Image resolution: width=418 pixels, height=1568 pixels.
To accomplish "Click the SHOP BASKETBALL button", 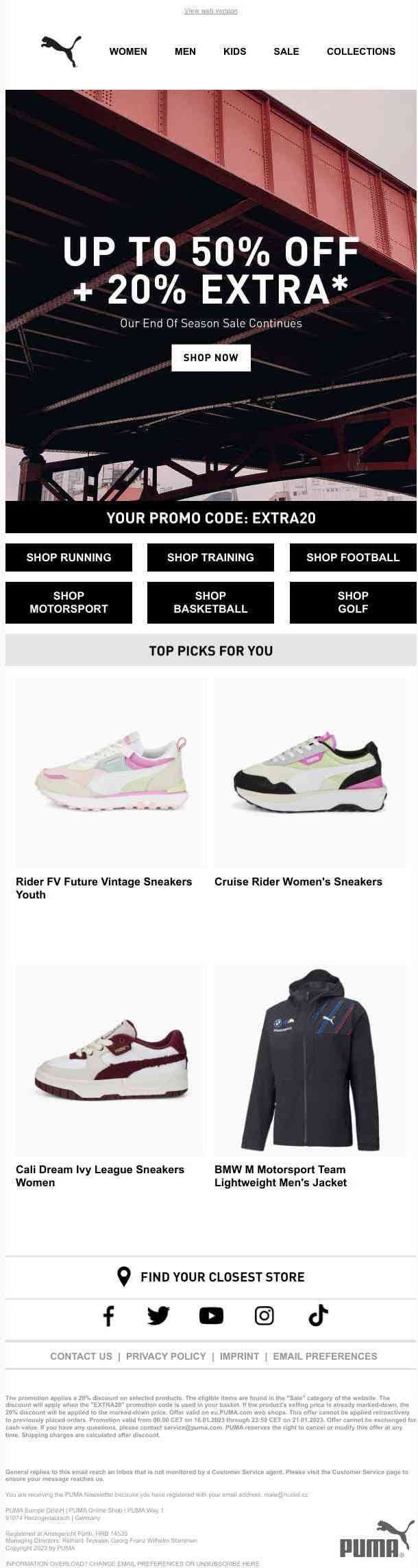I will [210, 602].
